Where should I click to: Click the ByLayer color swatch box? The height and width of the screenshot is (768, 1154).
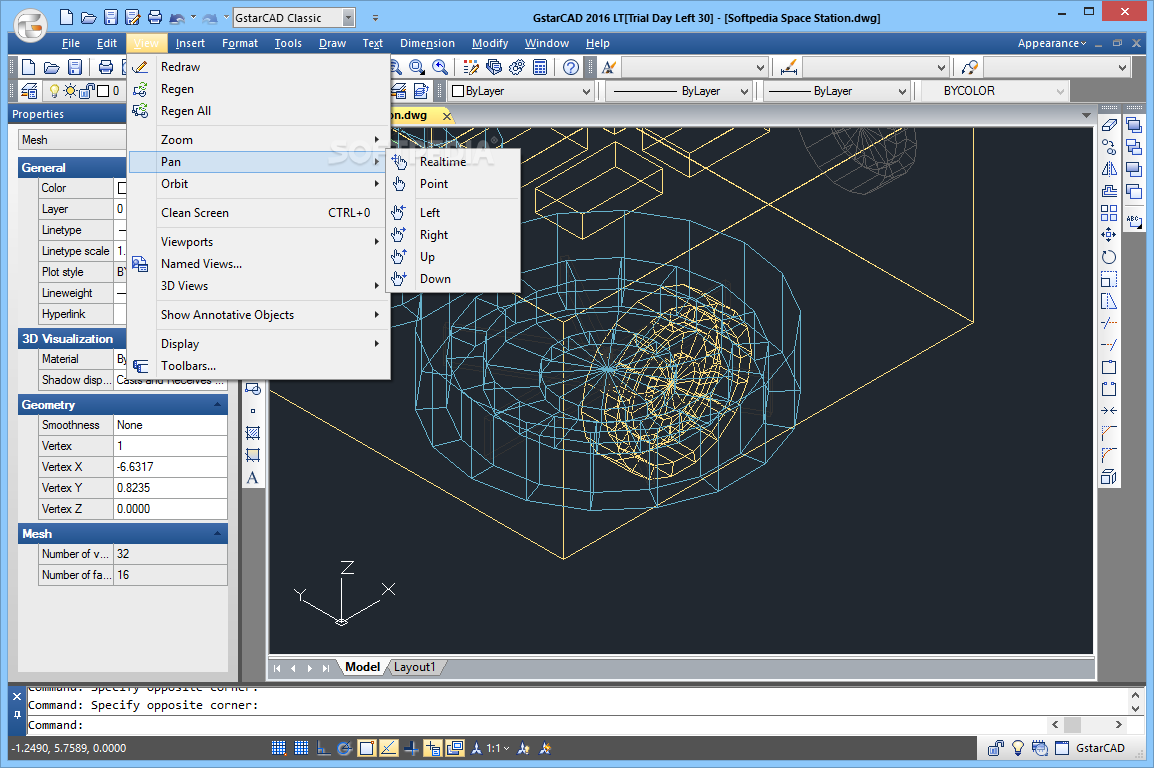coord(458,91)
